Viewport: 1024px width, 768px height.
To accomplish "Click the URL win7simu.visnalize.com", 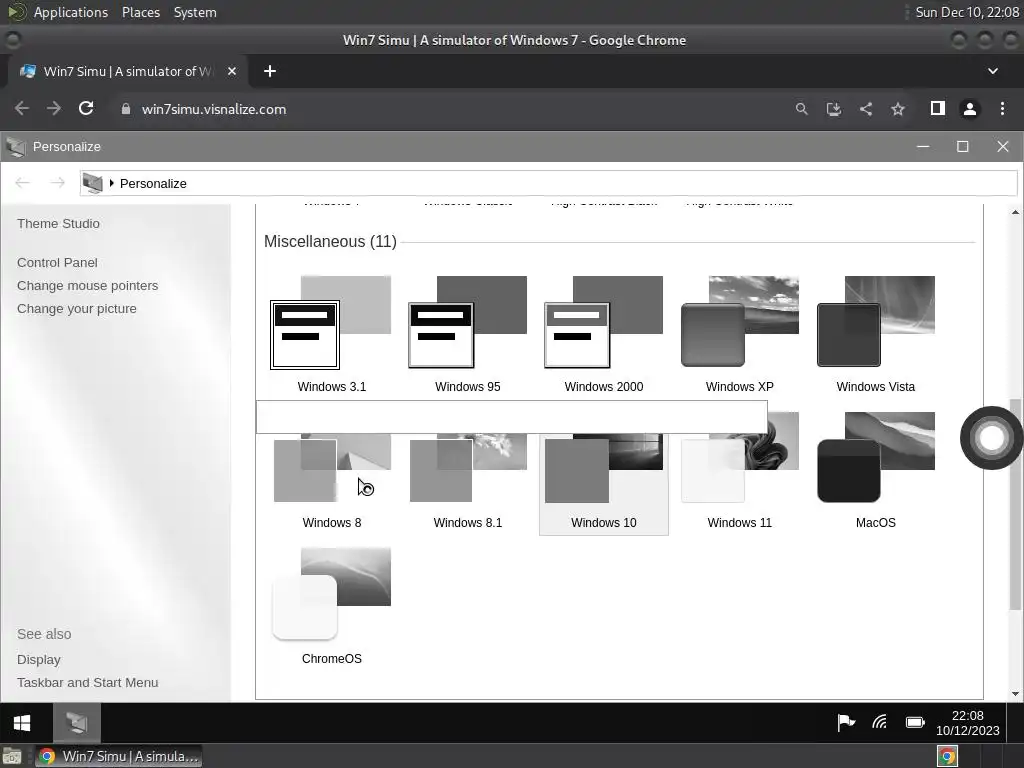I will pos(214,109).
